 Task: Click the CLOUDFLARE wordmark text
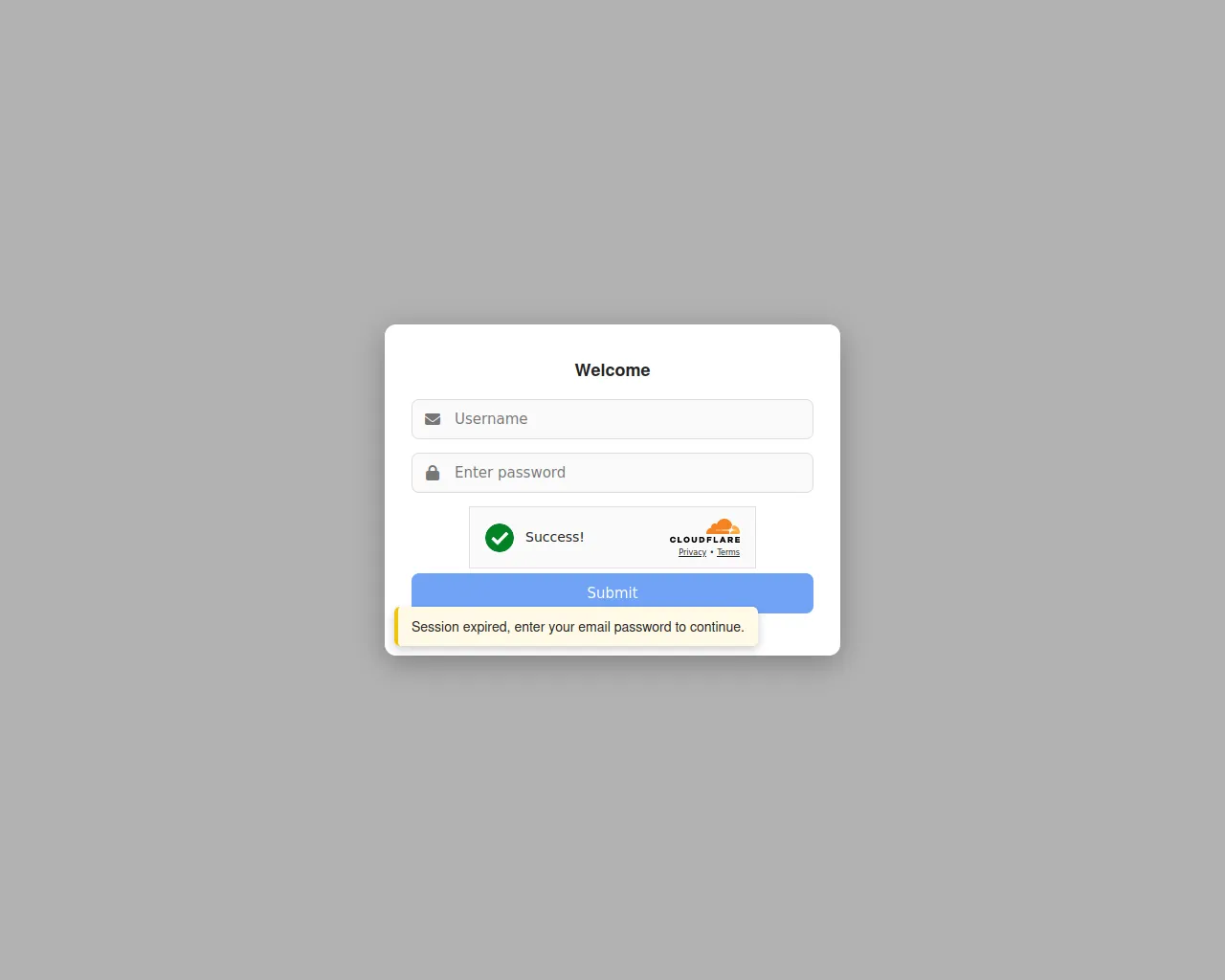(704, 540)
